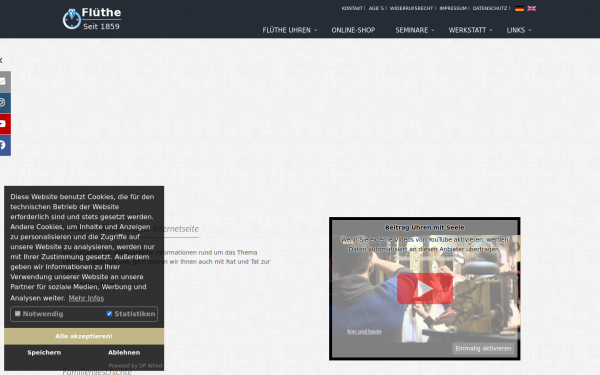Open the Instagram sidebar icon
This screenshot has width=600, height=375.
(x=4, y=103)
